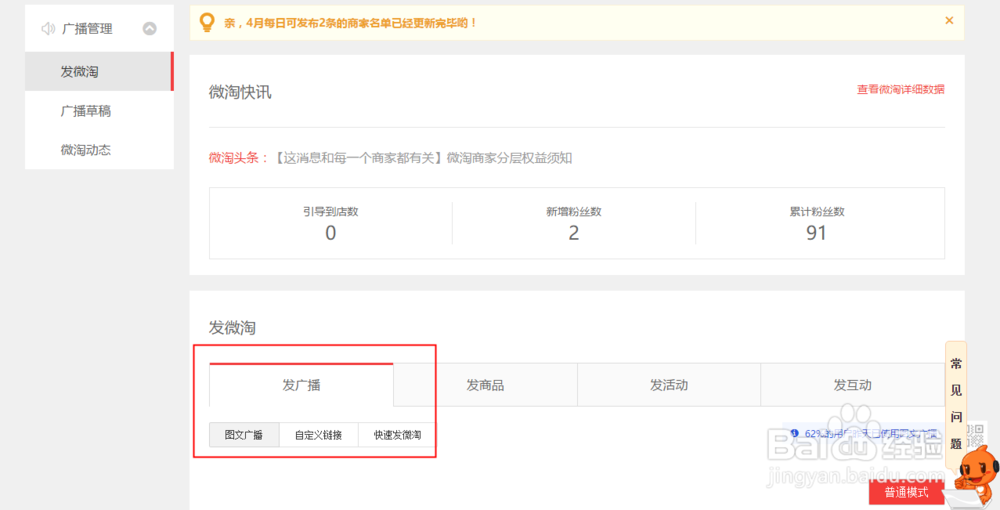Close the yellow notification banner

tap(949, 20)
